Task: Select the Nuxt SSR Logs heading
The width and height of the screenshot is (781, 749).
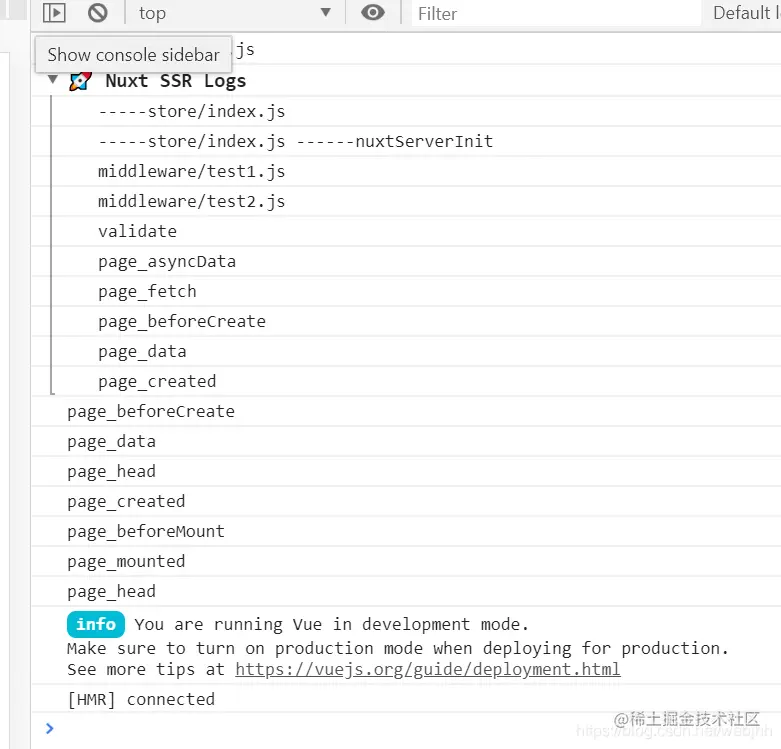Action: (x=175, y=81)
